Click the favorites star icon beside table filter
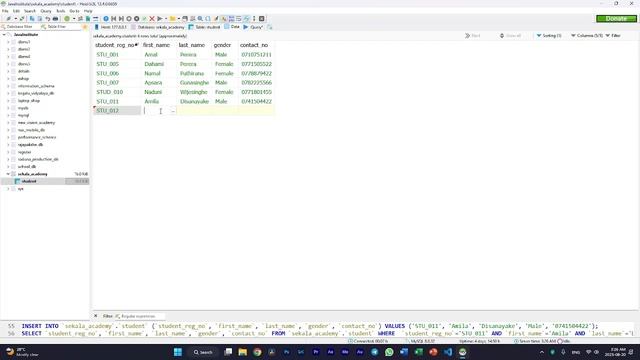This screenshot has height=360, width=640. tap(85, 27)
